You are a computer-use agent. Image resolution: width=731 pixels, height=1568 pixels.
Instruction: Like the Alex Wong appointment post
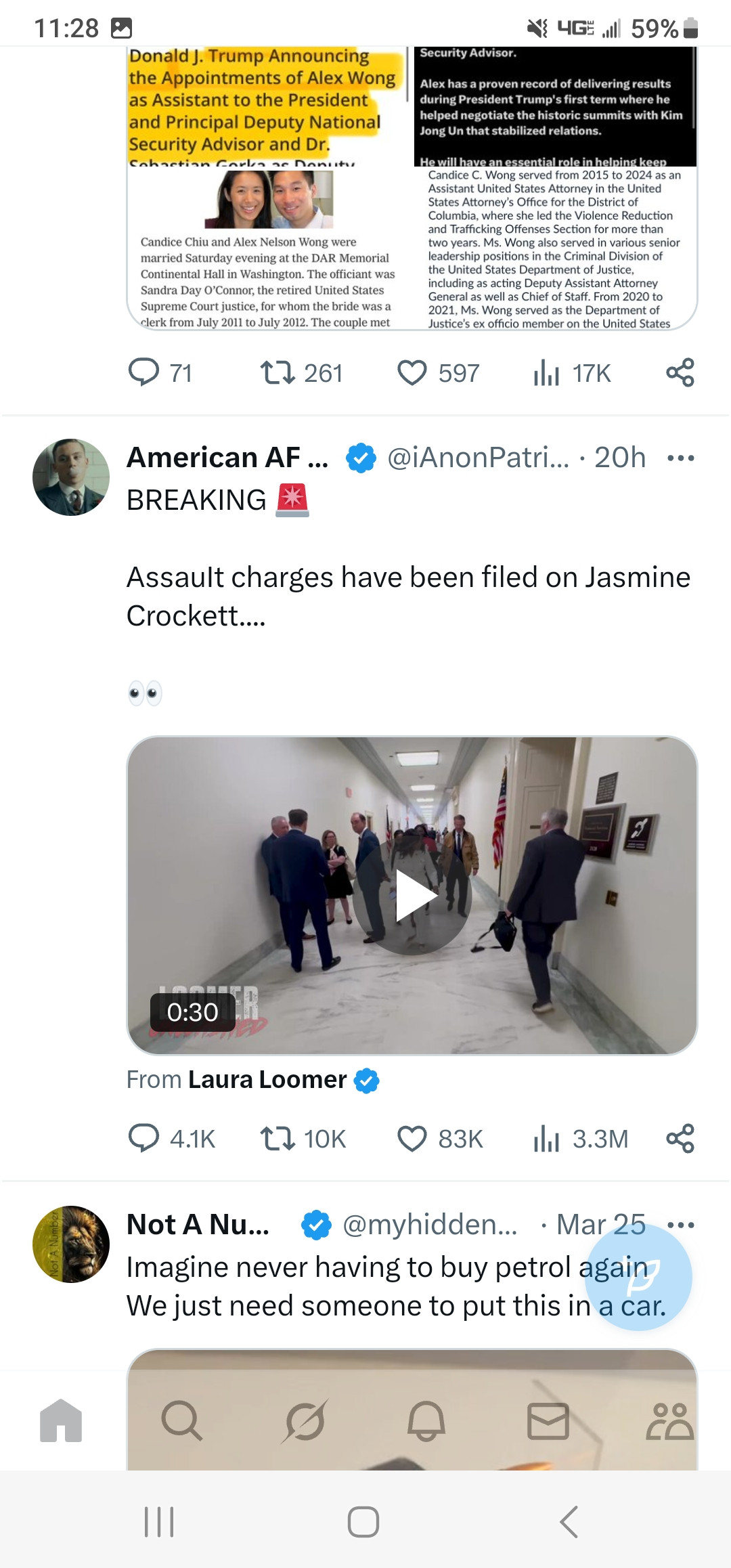point(412,373)
